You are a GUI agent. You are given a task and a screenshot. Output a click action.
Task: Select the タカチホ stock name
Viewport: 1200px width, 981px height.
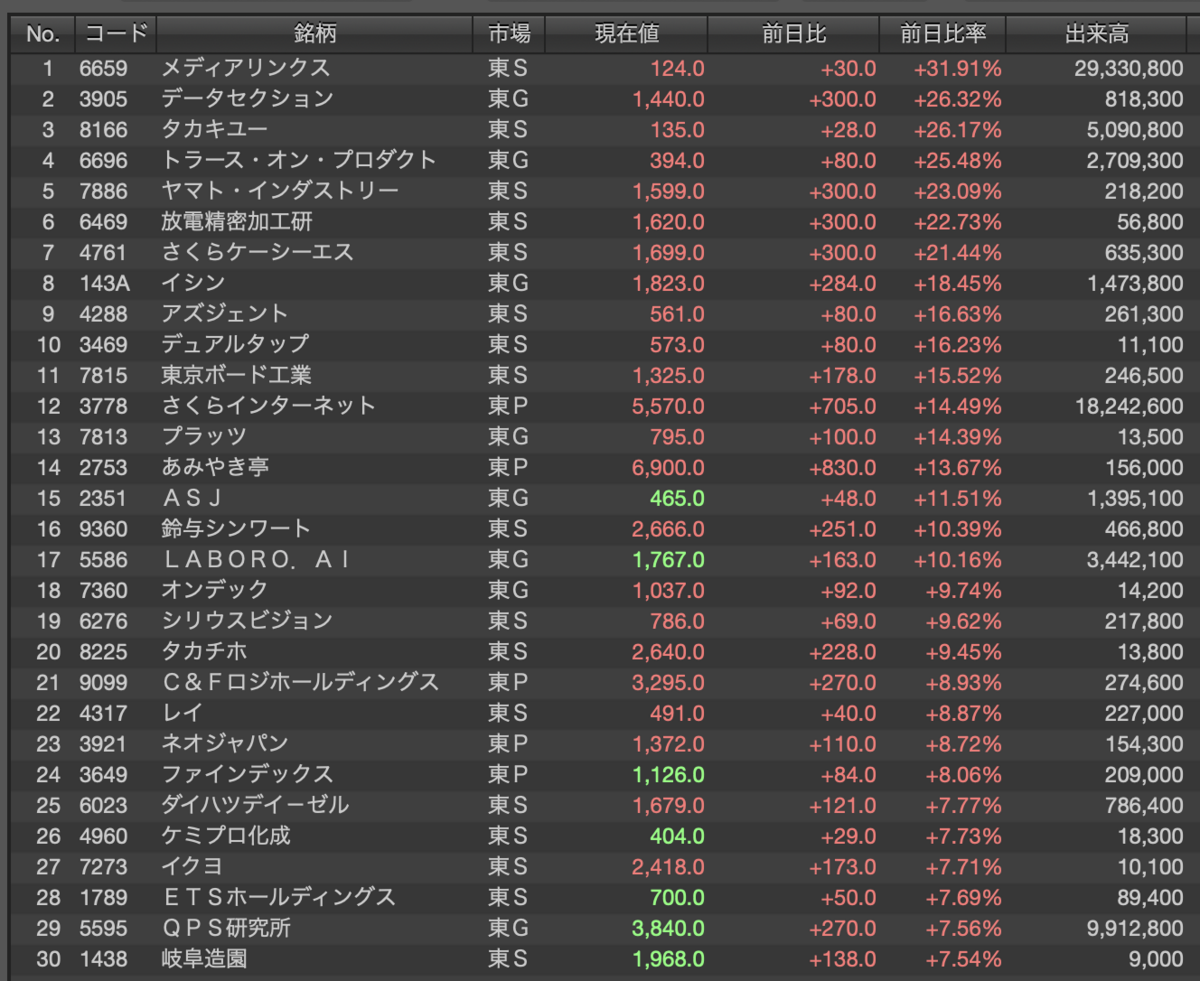tap(203, 651)
